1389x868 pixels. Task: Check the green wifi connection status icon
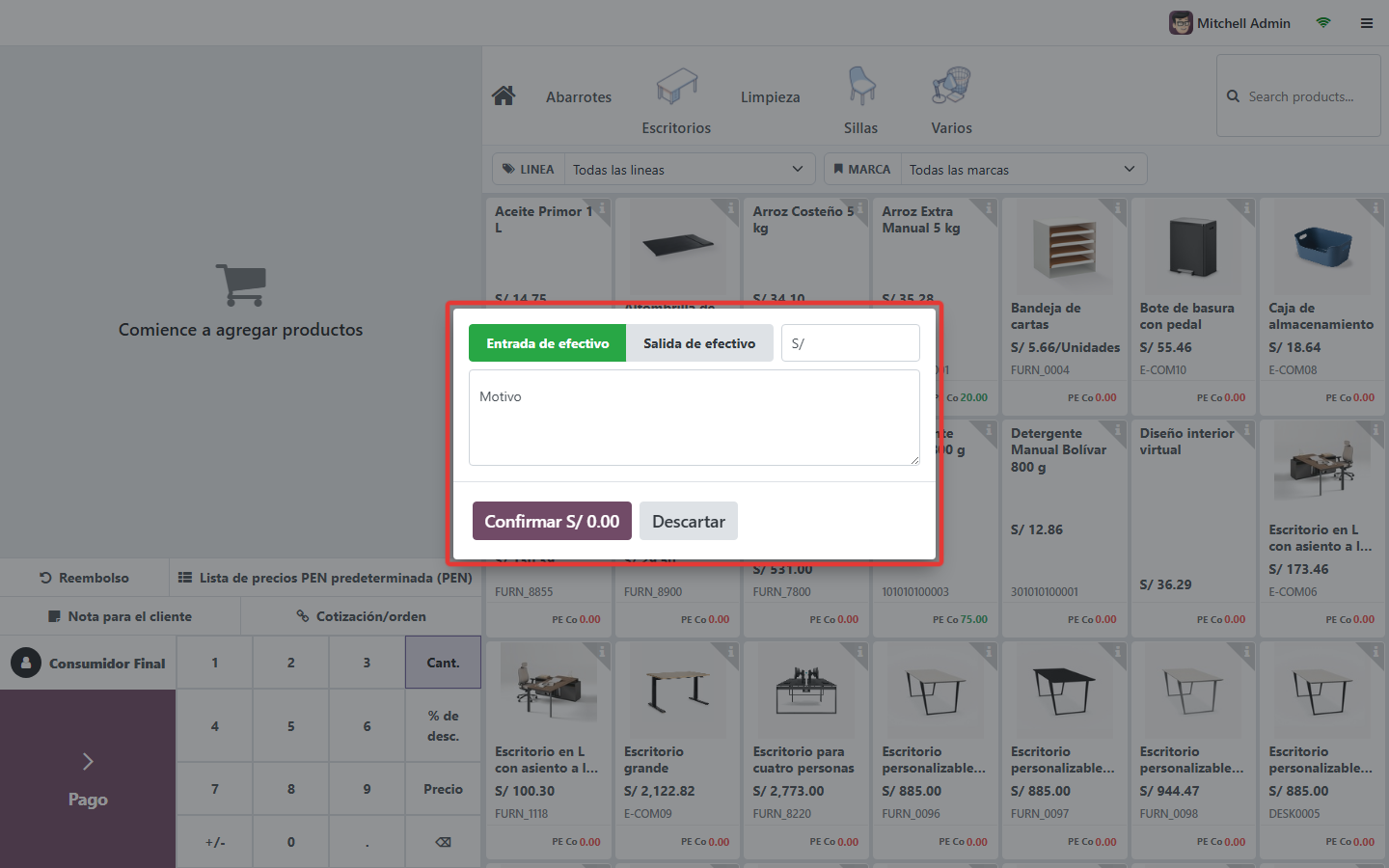click(x=1323, y=22)
